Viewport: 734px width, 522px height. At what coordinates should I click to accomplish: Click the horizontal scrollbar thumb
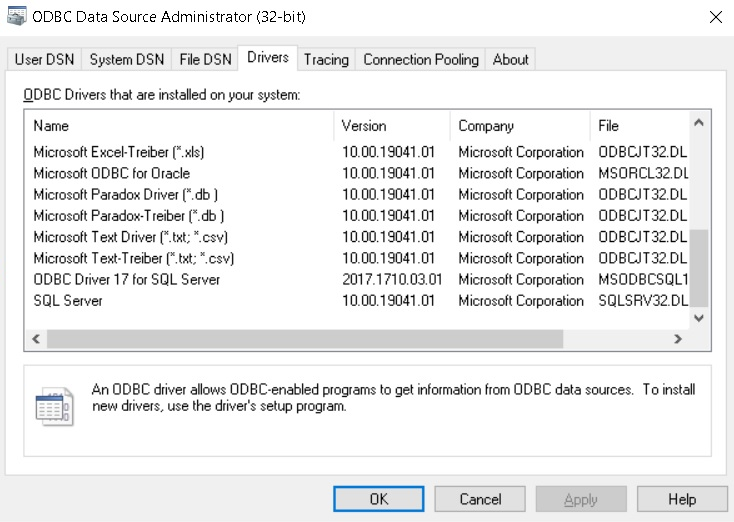coord(305,339)
